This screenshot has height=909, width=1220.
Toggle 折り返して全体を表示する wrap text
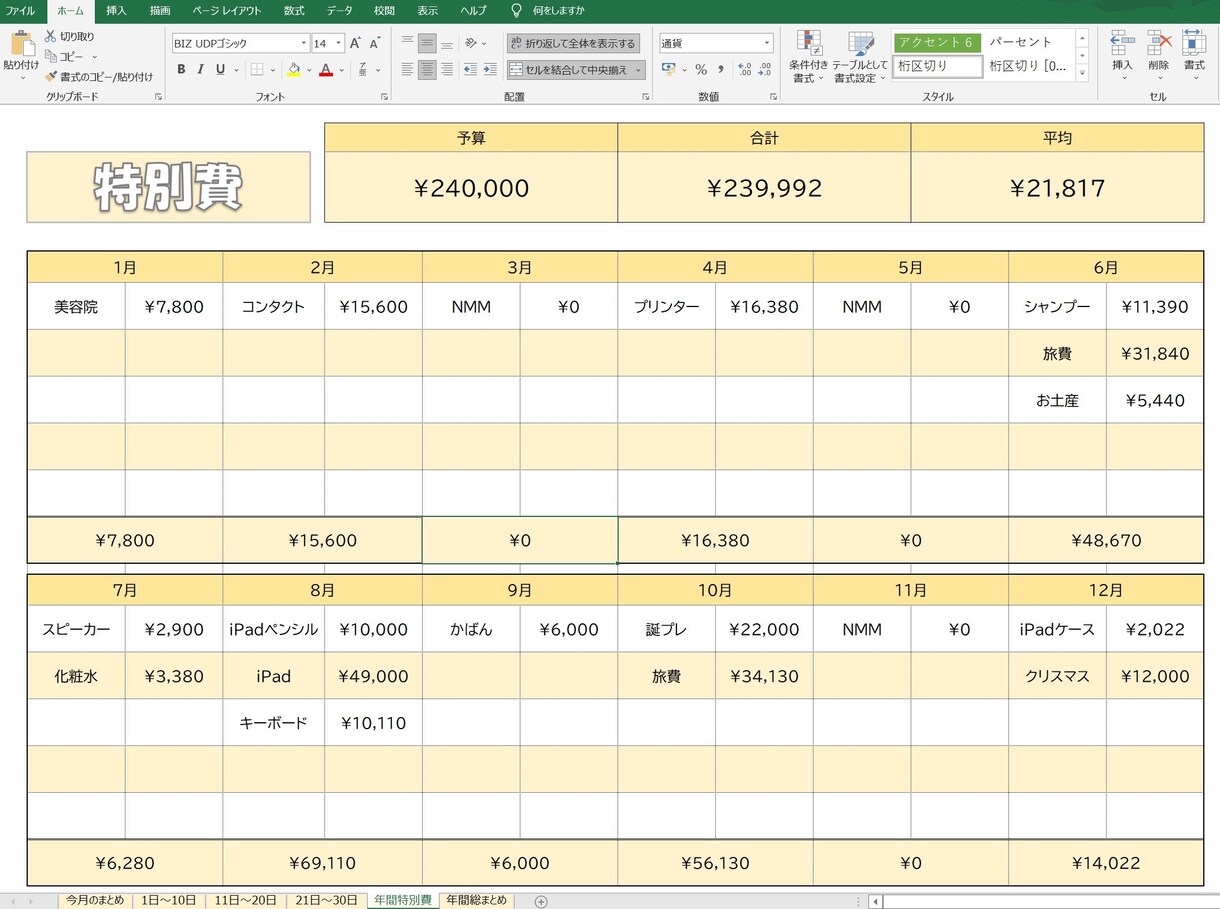[x=573, y=43]
